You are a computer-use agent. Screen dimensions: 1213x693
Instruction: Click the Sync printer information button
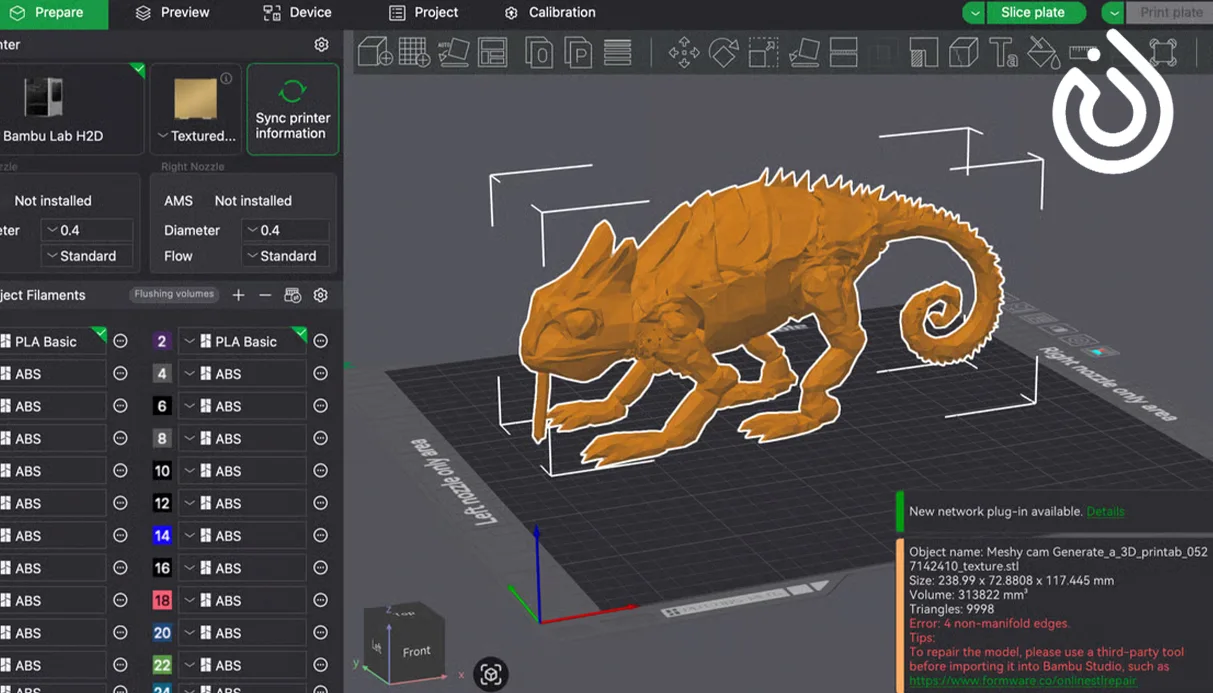pos(292,109)
